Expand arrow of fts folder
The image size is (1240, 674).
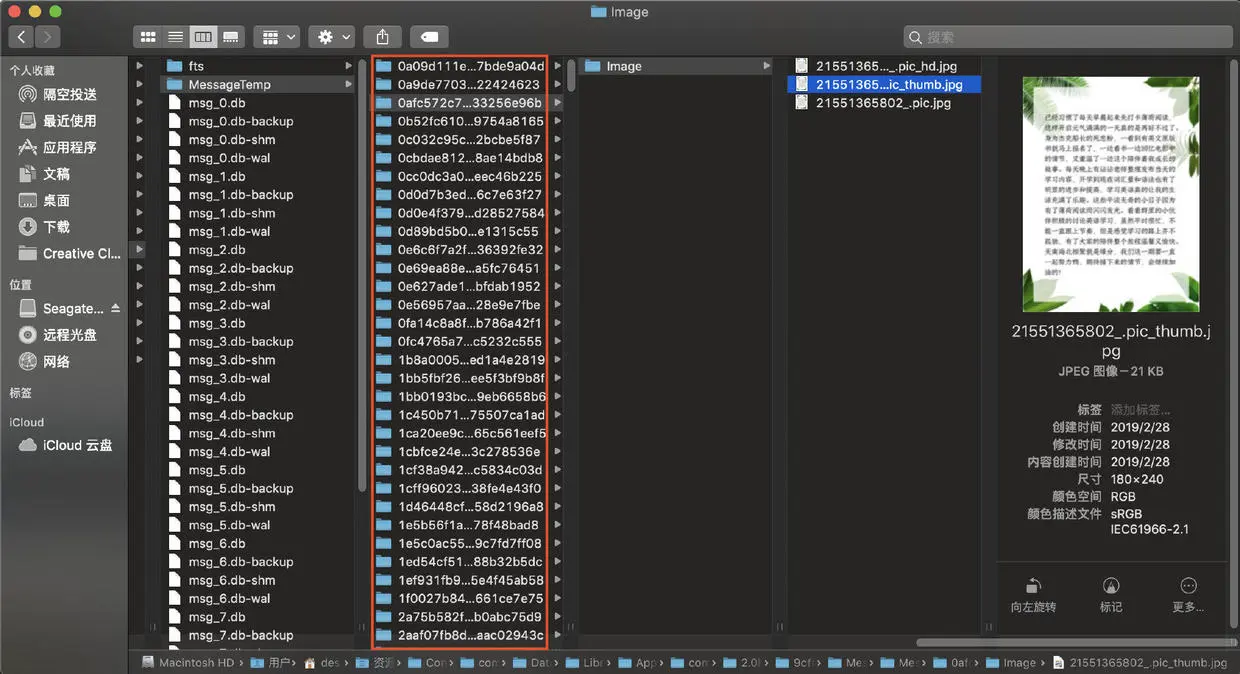coord(348,66)
